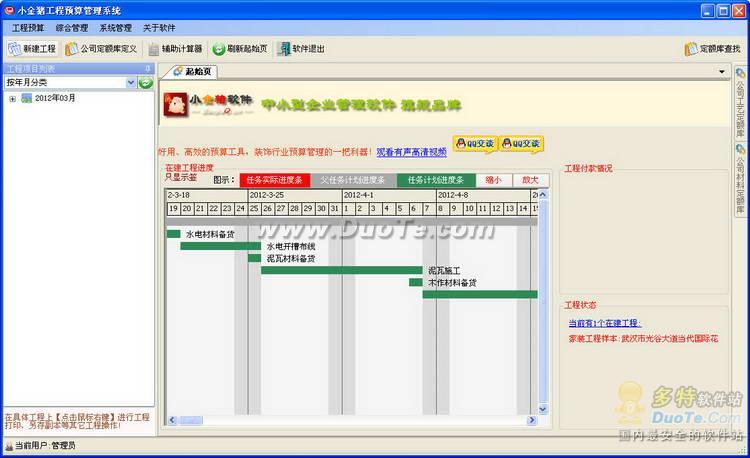Click the Gantt vertical scrollbar up arrow
Screen dimensions: 750x458
pyautogui.click(x=543, y=195)
